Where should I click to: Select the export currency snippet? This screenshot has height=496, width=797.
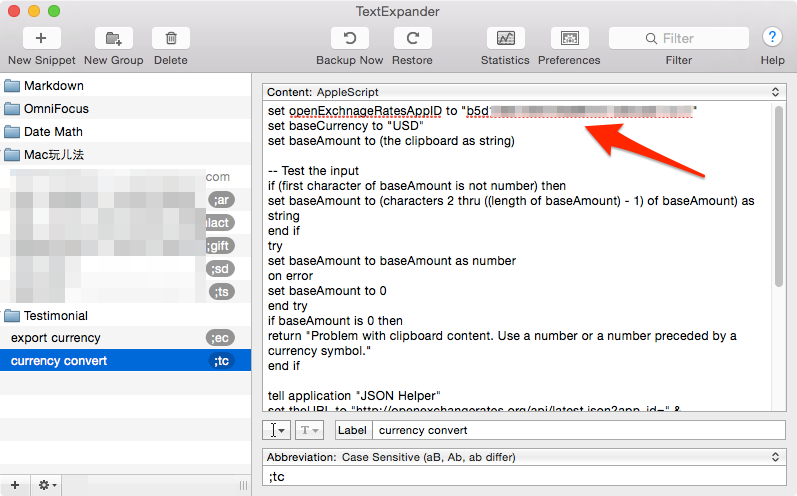pos(126,338)
